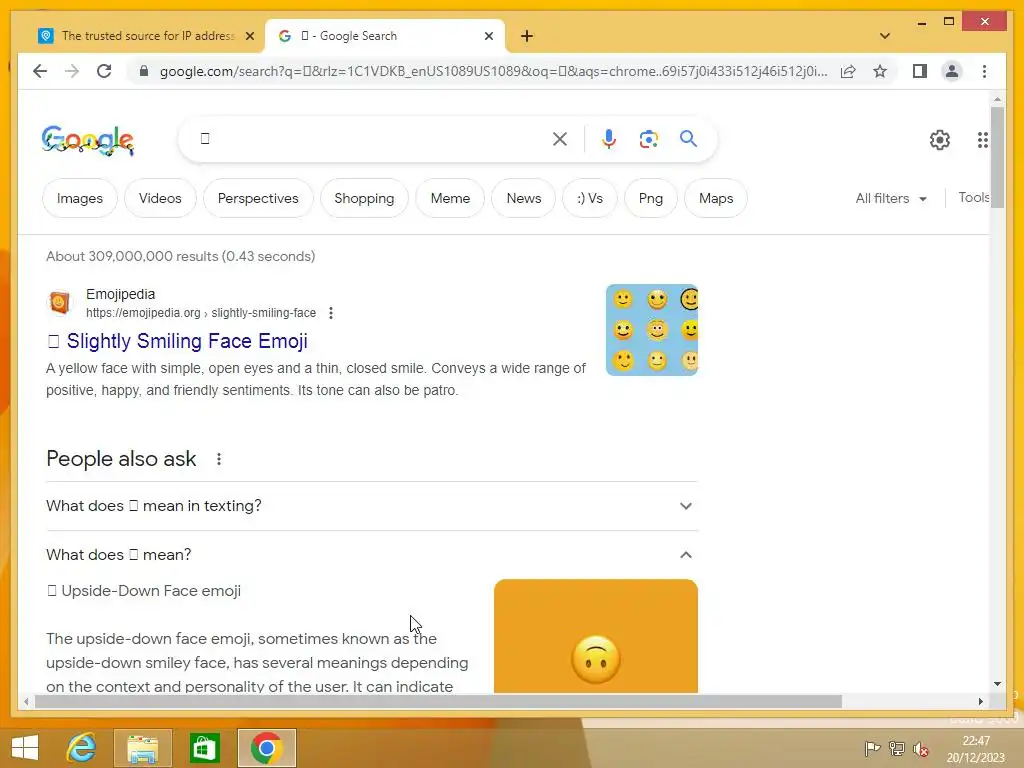Open more options for Emojipedia result
1024x768 pixels.
331,313
